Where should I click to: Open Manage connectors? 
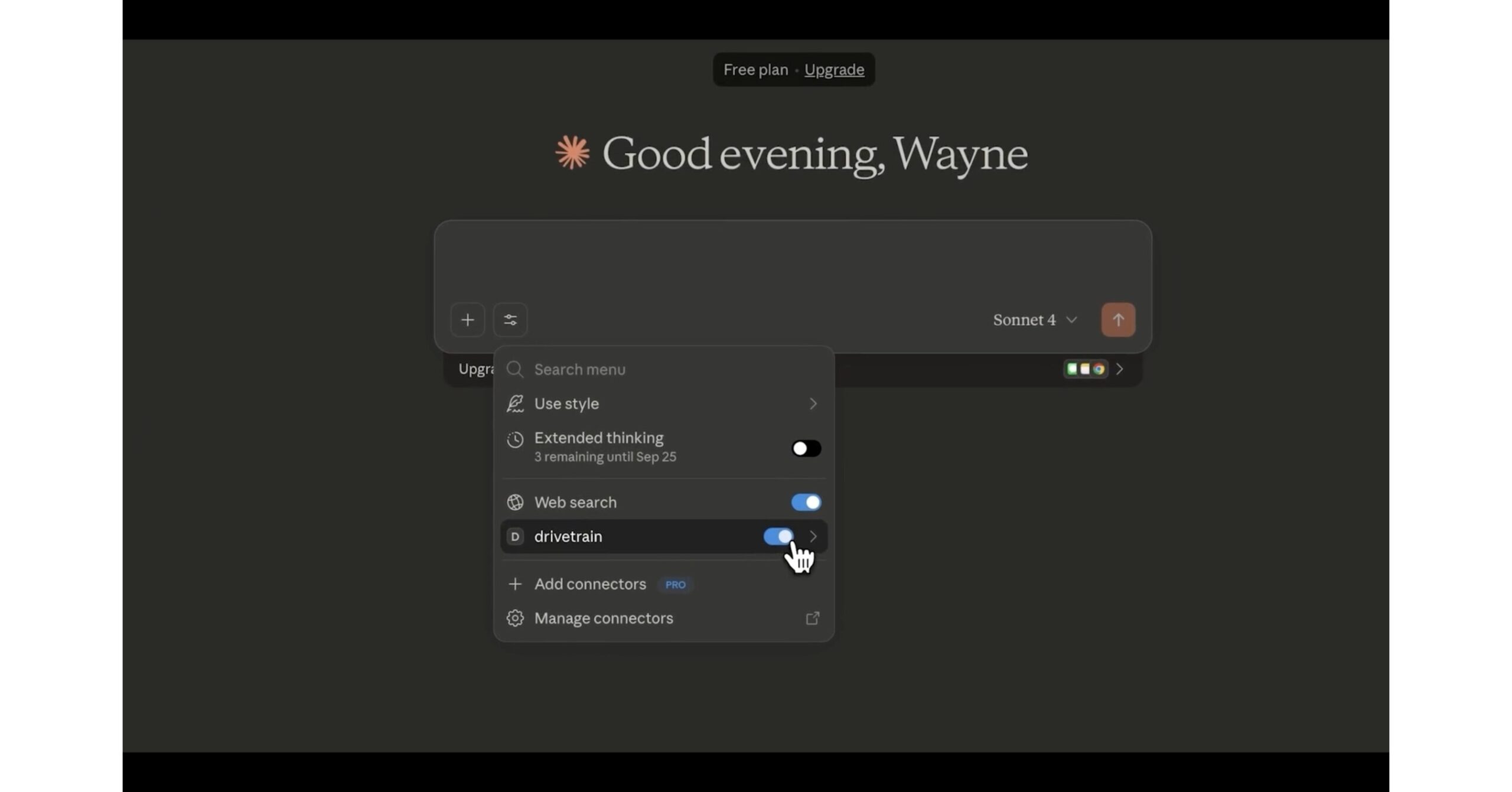click(604, 618)
